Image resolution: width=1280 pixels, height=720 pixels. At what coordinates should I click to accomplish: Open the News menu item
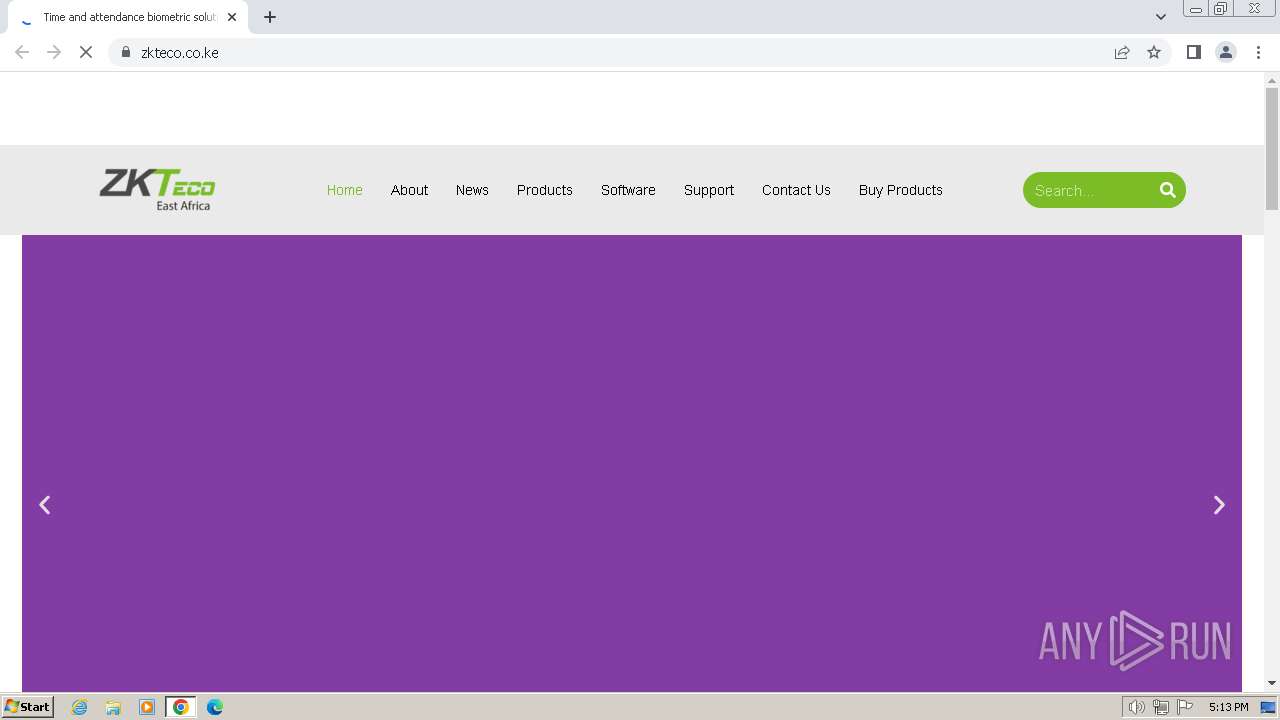pos(472,190)
